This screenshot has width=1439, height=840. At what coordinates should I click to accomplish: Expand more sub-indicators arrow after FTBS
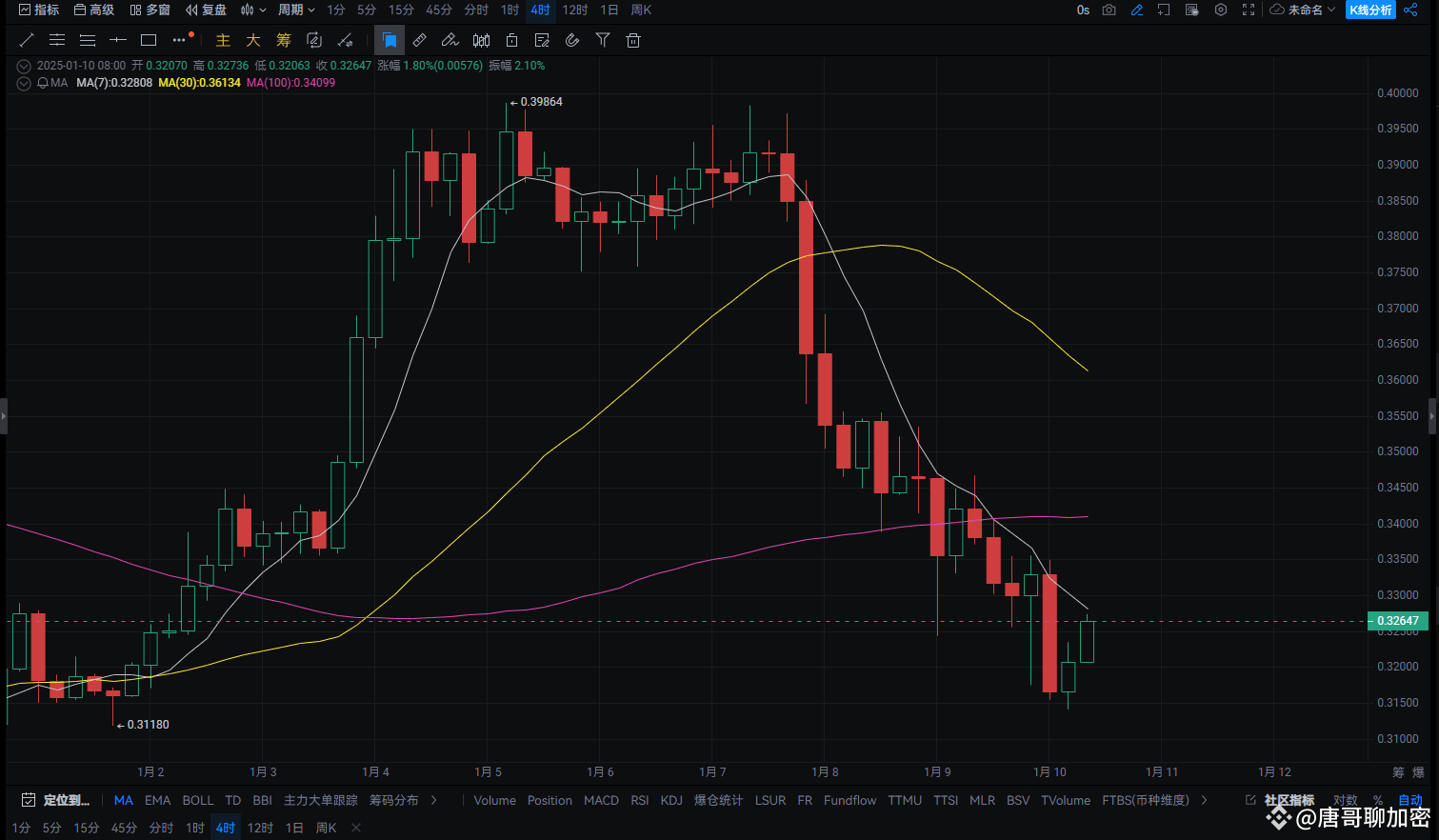click(1205, 800)
